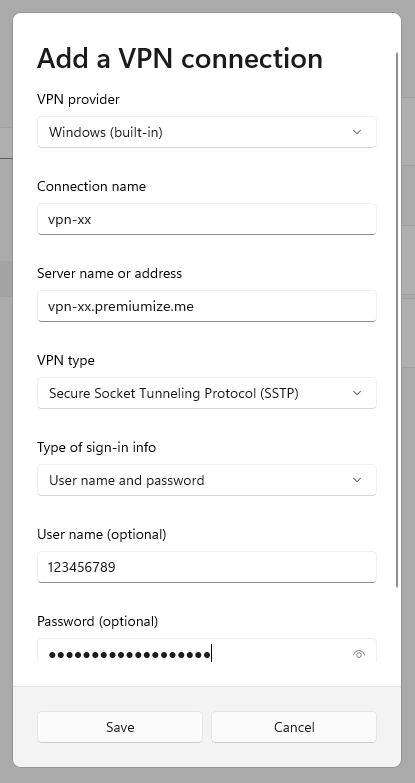The width and height of the screenshot is (415, 783).
Task: Click the User name field showing 123456789
Action: 207,567
